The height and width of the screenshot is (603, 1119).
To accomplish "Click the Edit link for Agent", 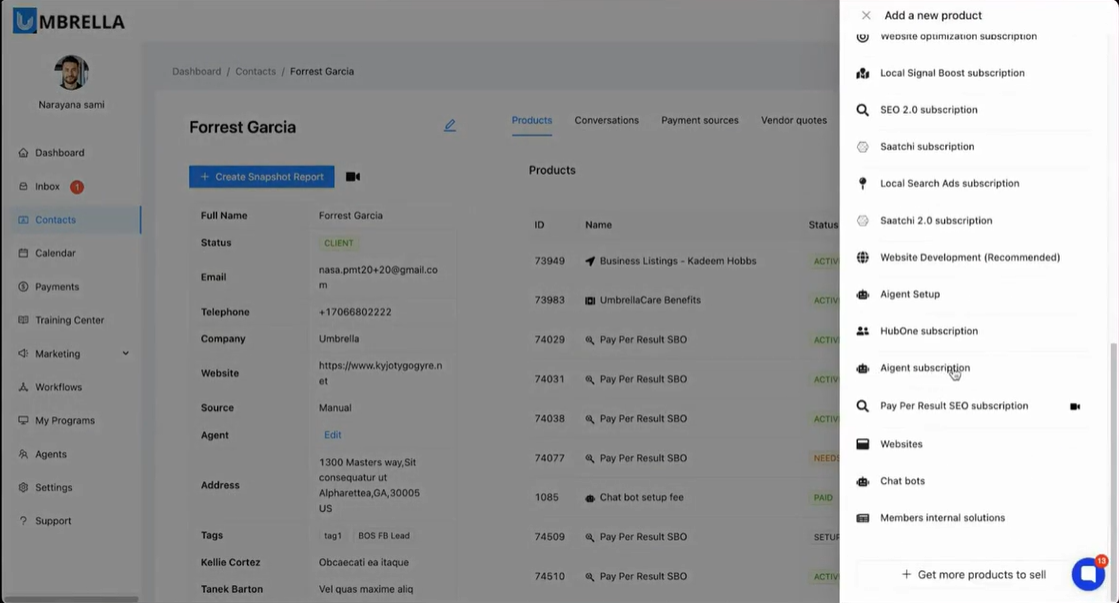I will tap(332, 436).
